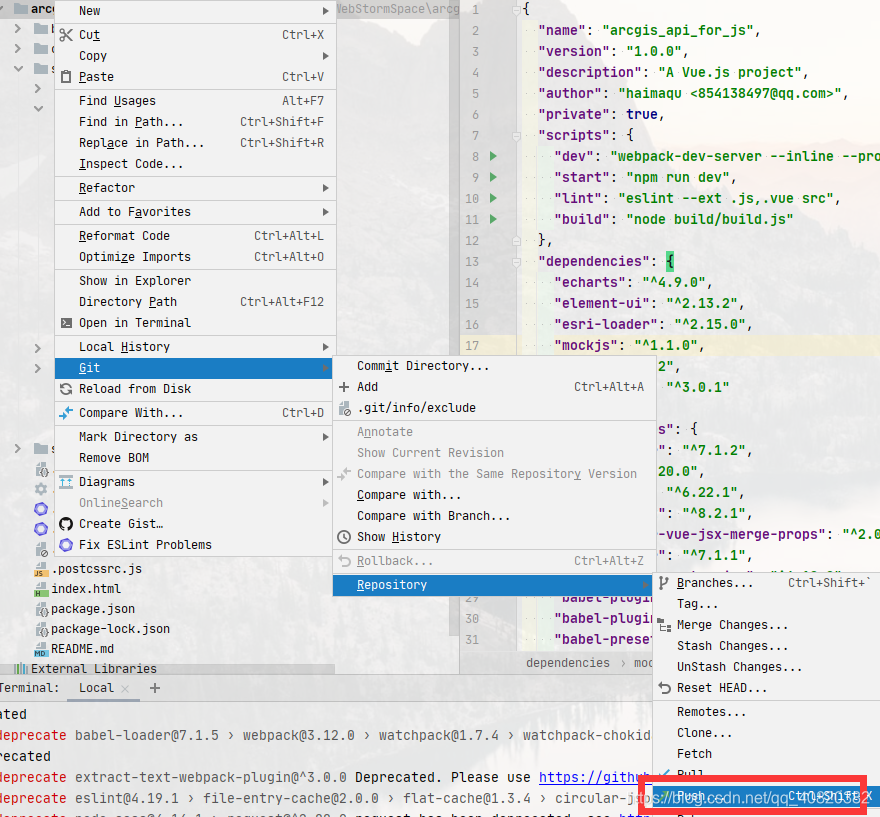Run the start script gutter arrow

coord(493,177)
